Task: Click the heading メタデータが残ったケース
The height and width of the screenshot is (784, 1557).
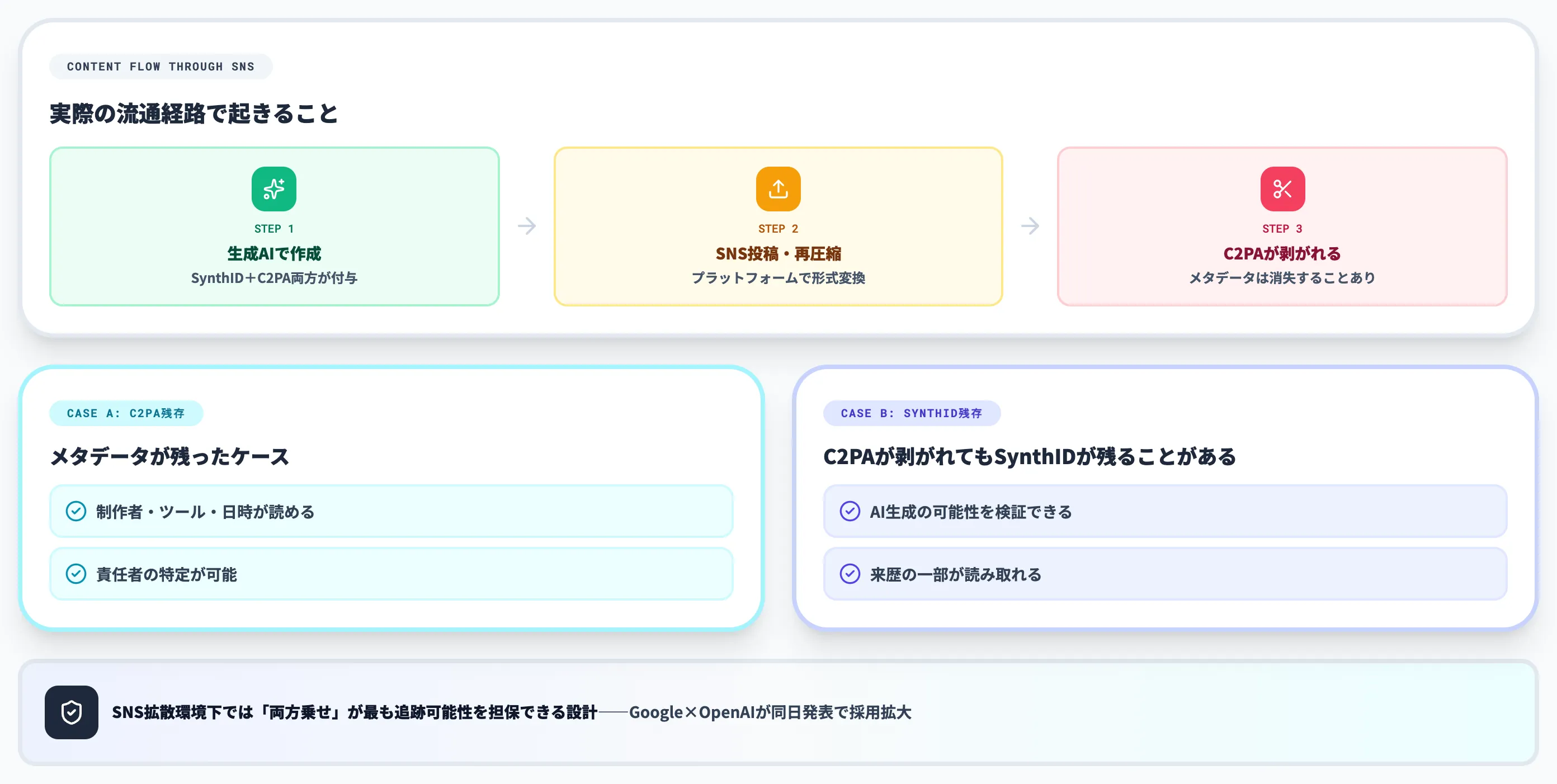Action: click(169, 456)
